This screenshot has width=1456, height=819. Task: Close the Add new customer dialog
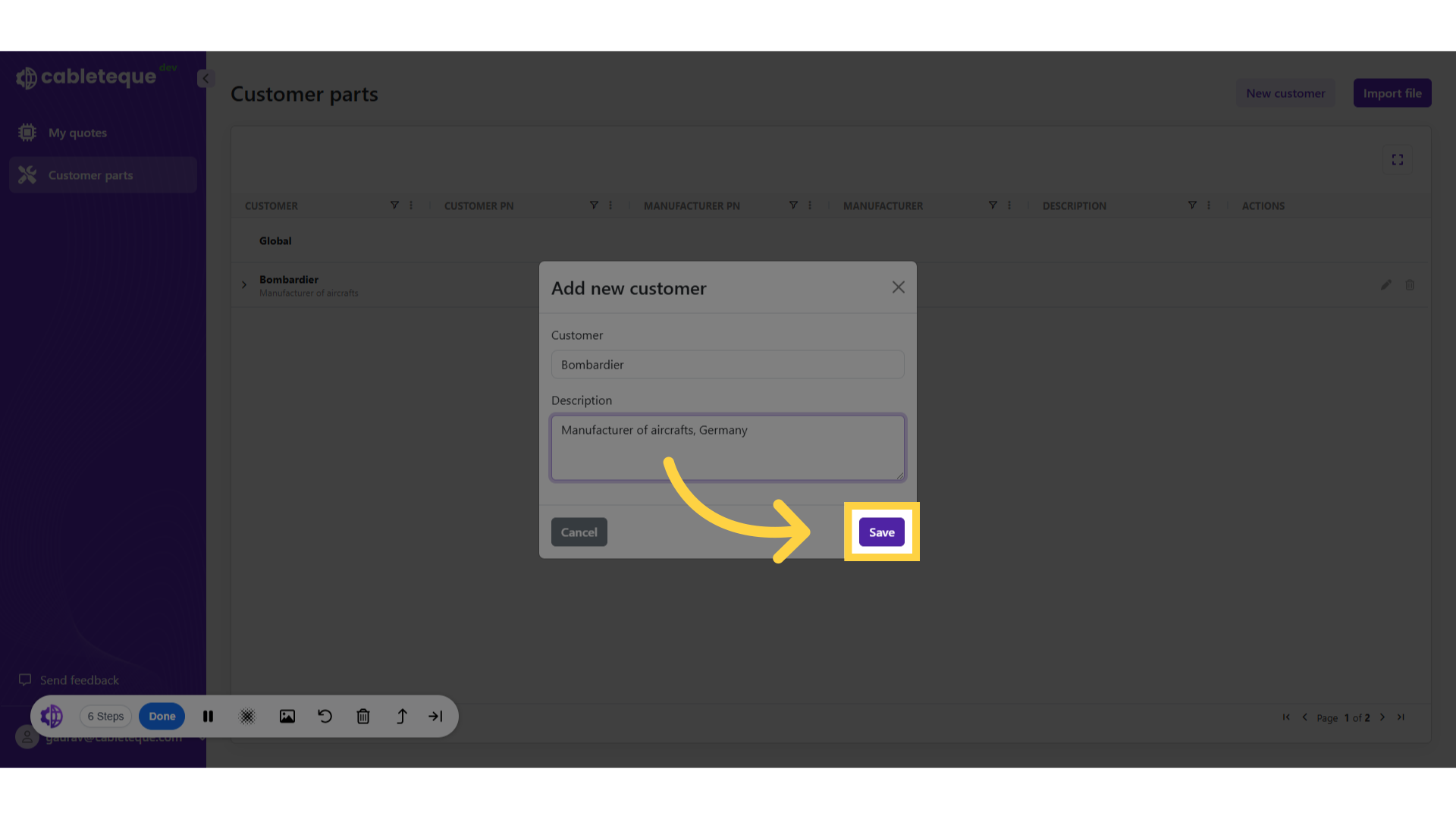[898, 287]
